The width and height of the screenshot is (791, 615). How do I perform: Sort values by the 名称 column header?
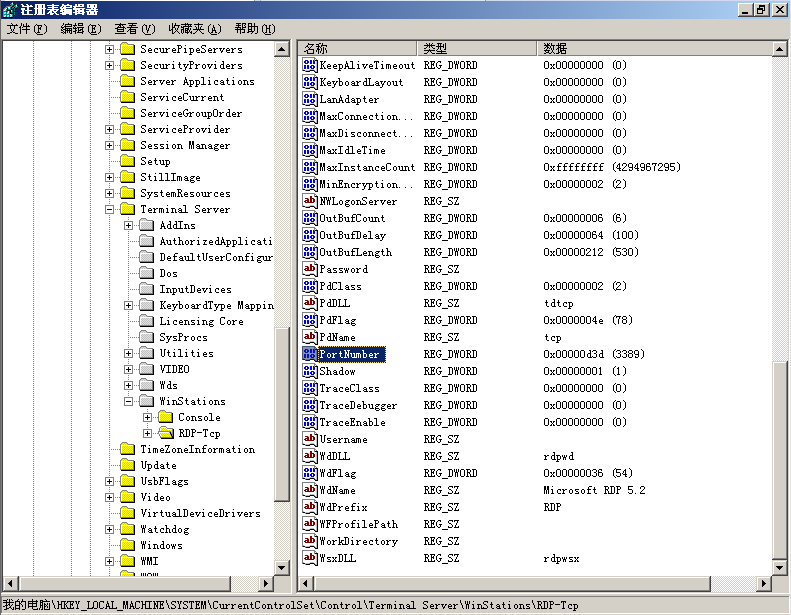click(358, 48)
